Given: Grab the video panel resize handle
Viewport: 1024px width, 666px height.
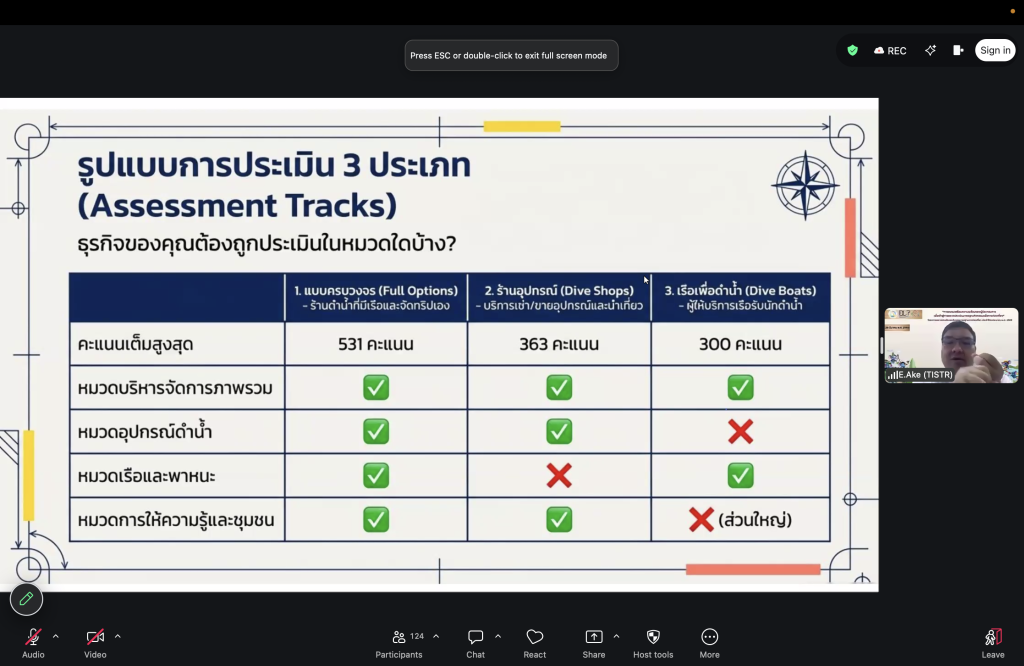Looking at the screenshot, I should click(x=881, y=345).
